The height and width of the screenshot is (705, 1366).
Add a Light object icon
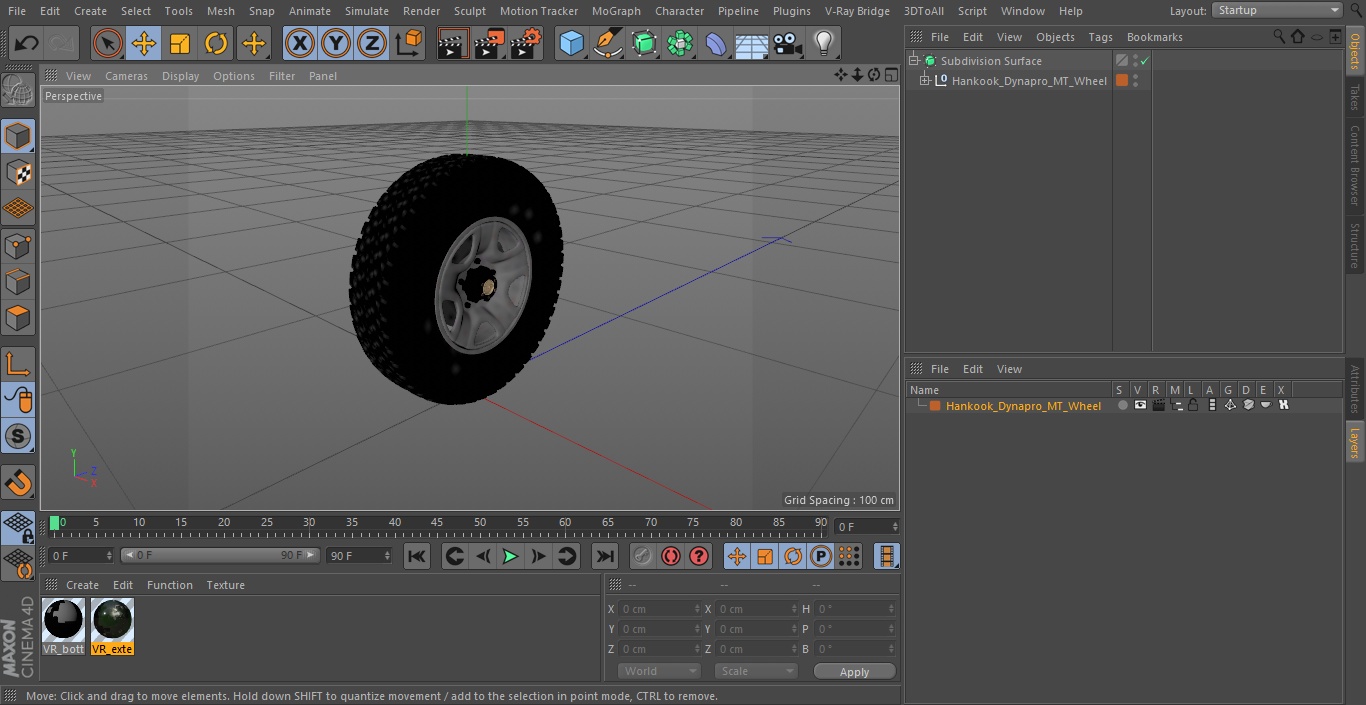(823, 43)
